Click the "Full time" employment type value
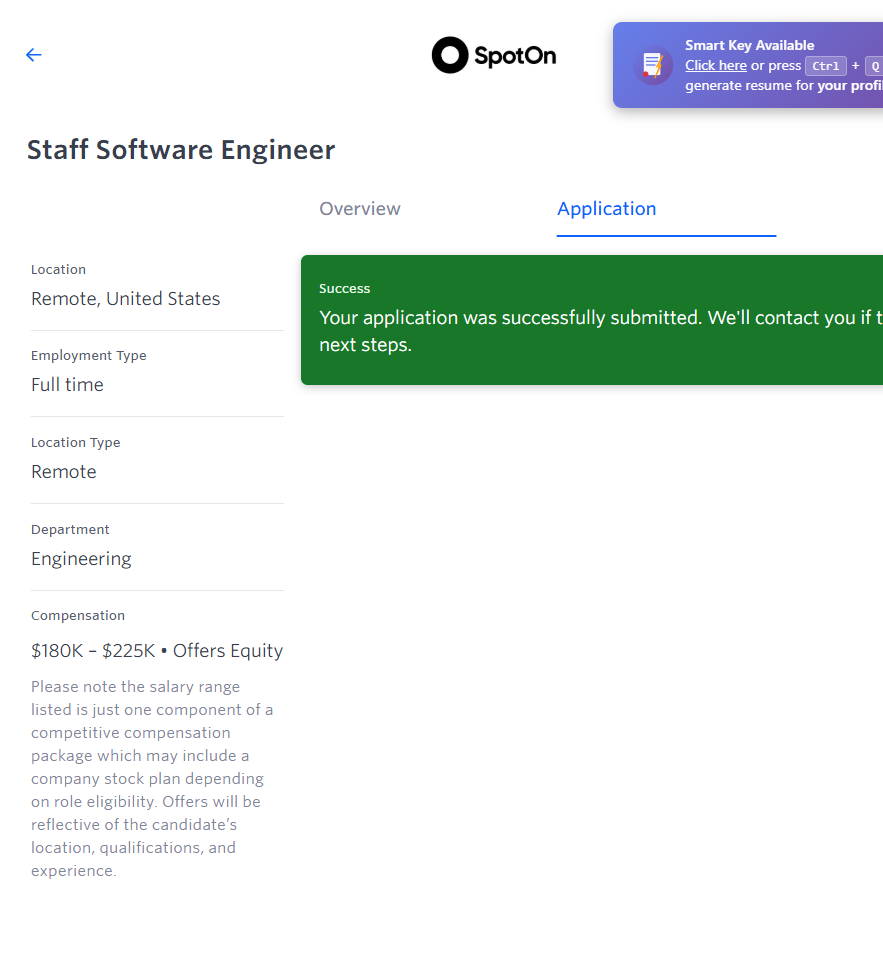The height and width of the screenshot is (975, 883). click(68, 385)
